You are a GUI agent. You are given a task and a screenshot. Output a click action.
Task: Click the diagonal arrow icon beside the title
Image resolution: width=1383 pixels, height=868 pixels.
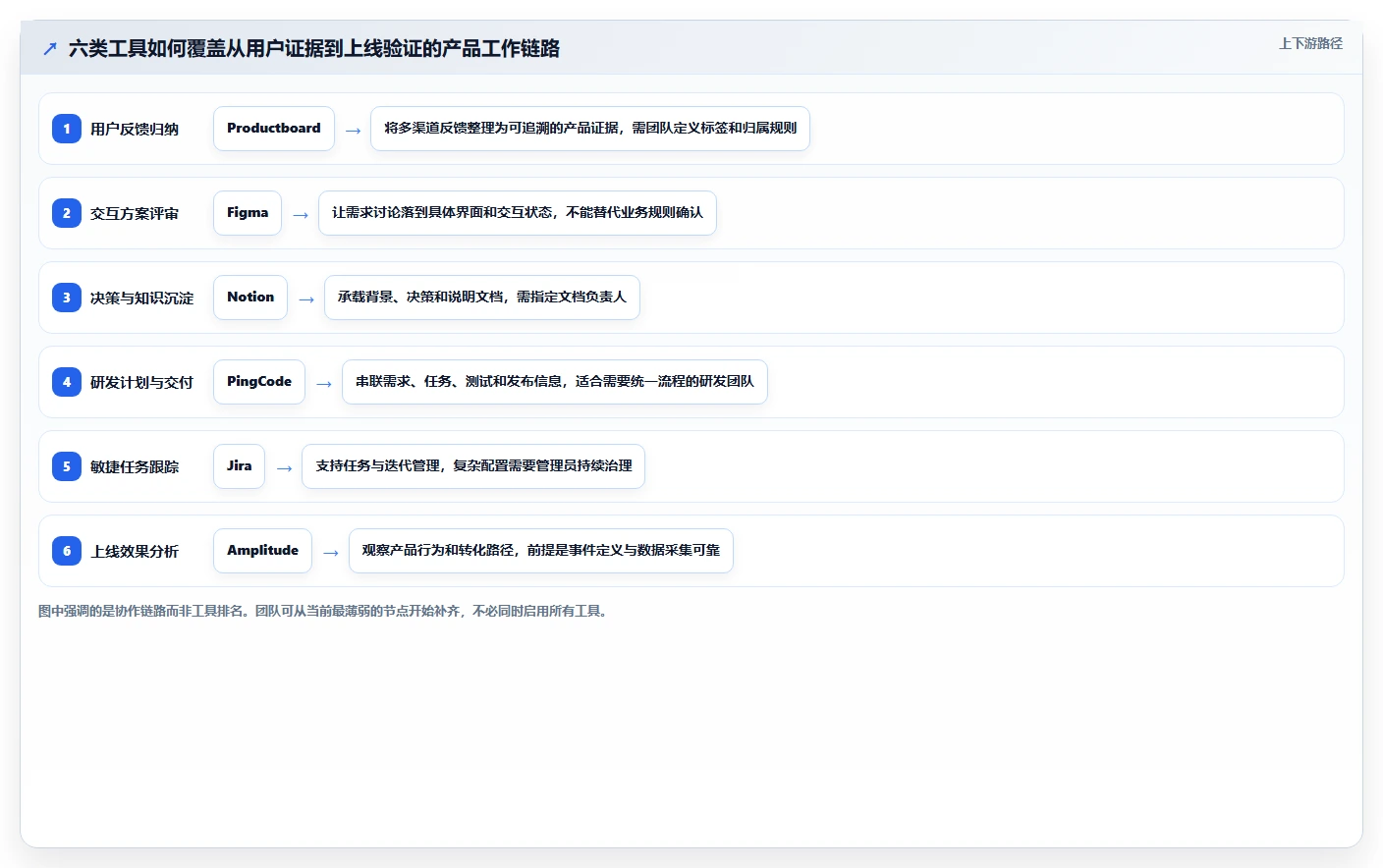point(50,48)
